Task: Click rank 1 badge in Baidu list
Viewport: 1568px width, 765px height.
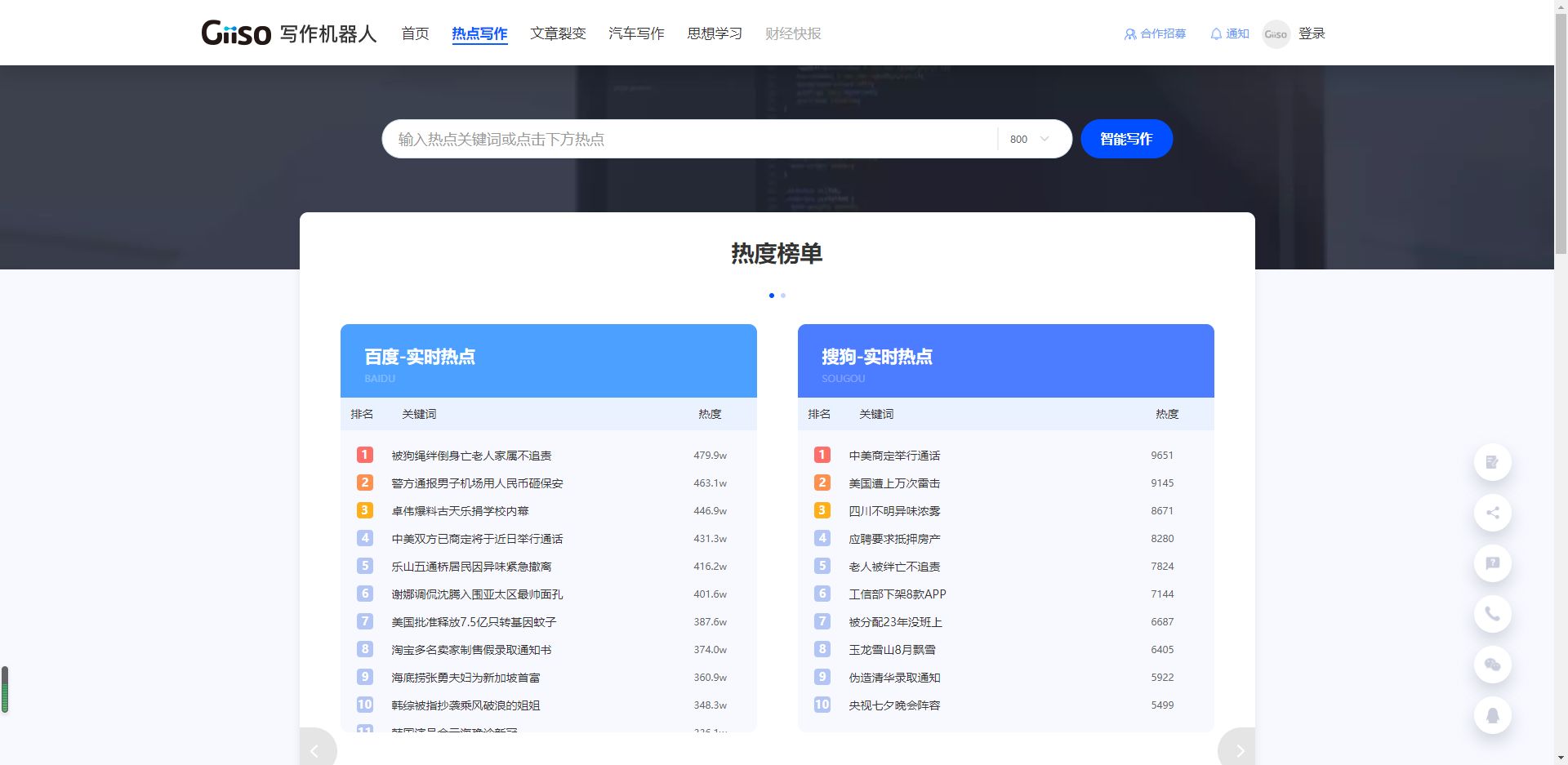Action: click(365, 455)
